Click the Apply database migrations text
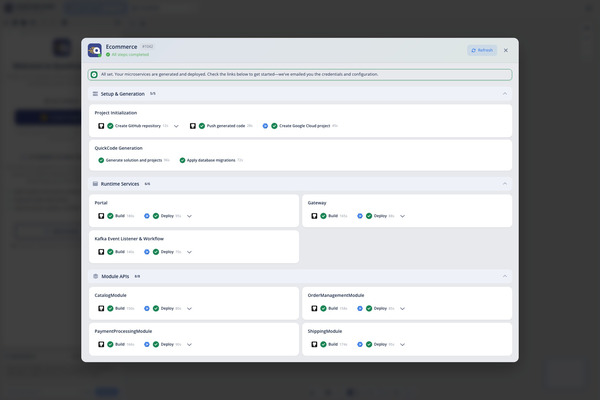The width and height of the screenshot is (600, 400). (211, 160)
